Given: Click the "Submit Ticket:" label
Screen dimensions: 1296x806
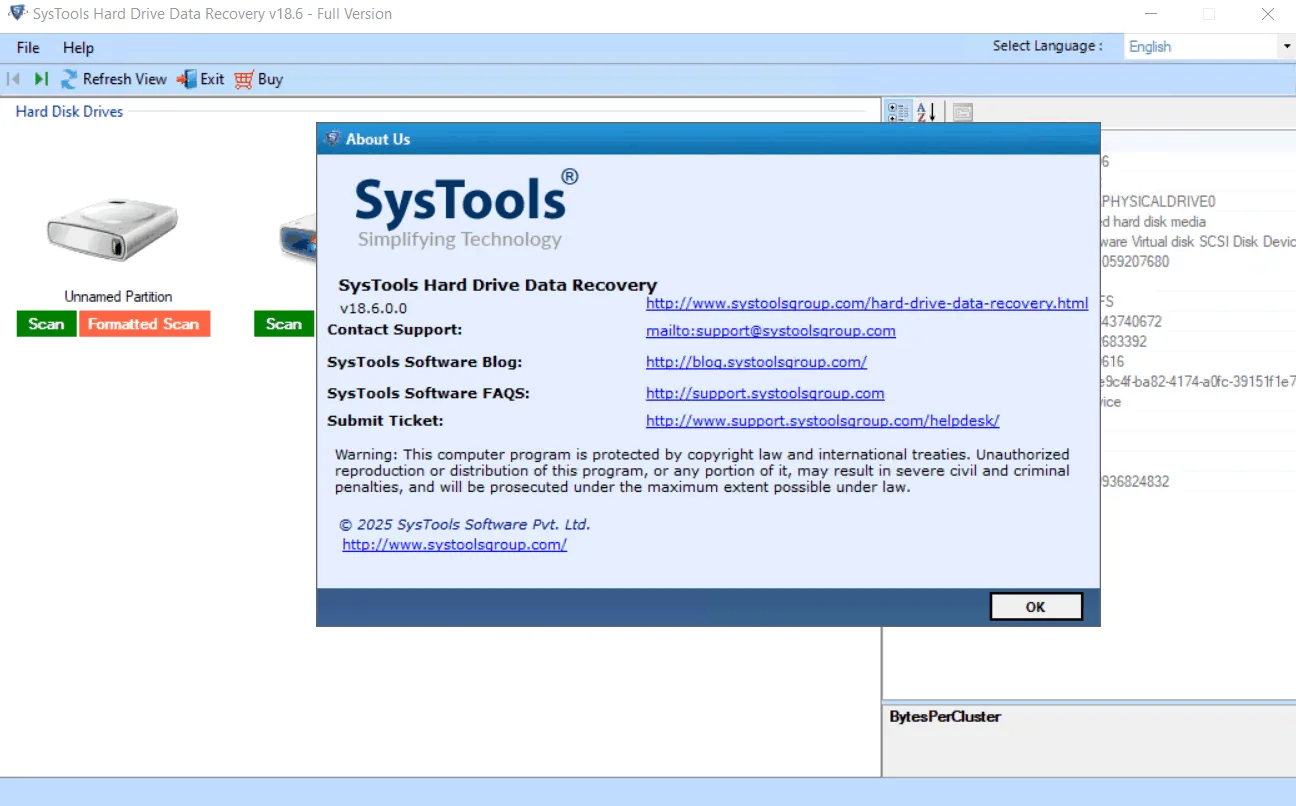Looking at the screenshot, I should pyautogui.click(x=385, y=421).
